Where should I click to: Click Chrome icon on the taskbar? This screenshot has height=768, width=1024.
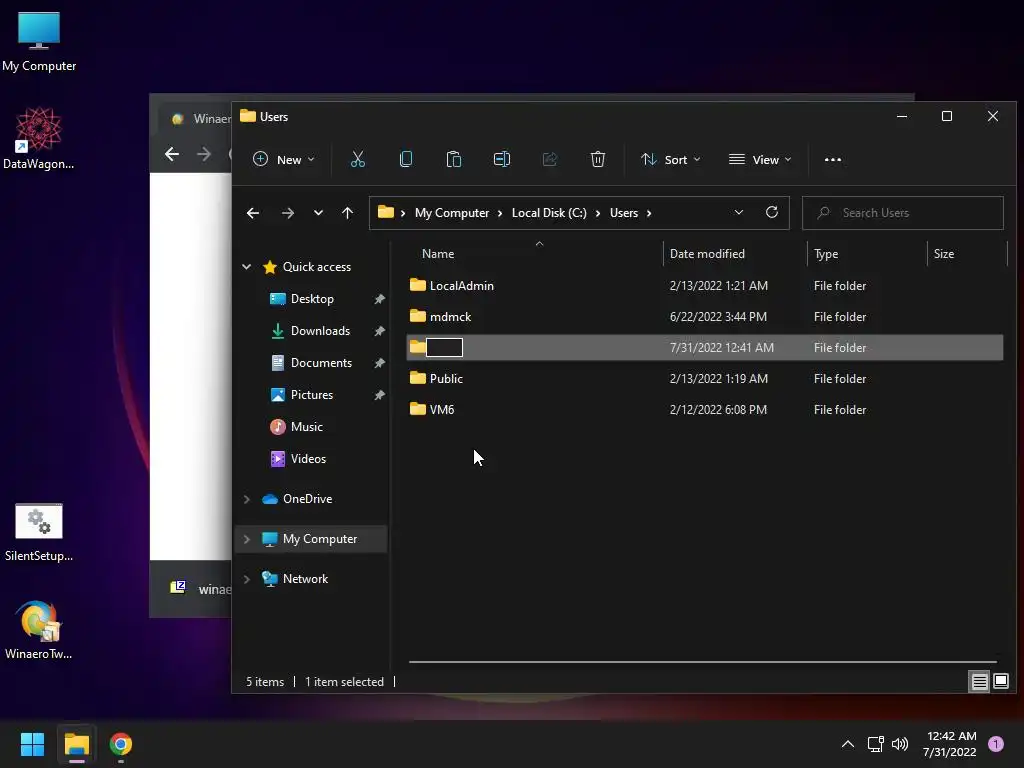tap(121, 744)
